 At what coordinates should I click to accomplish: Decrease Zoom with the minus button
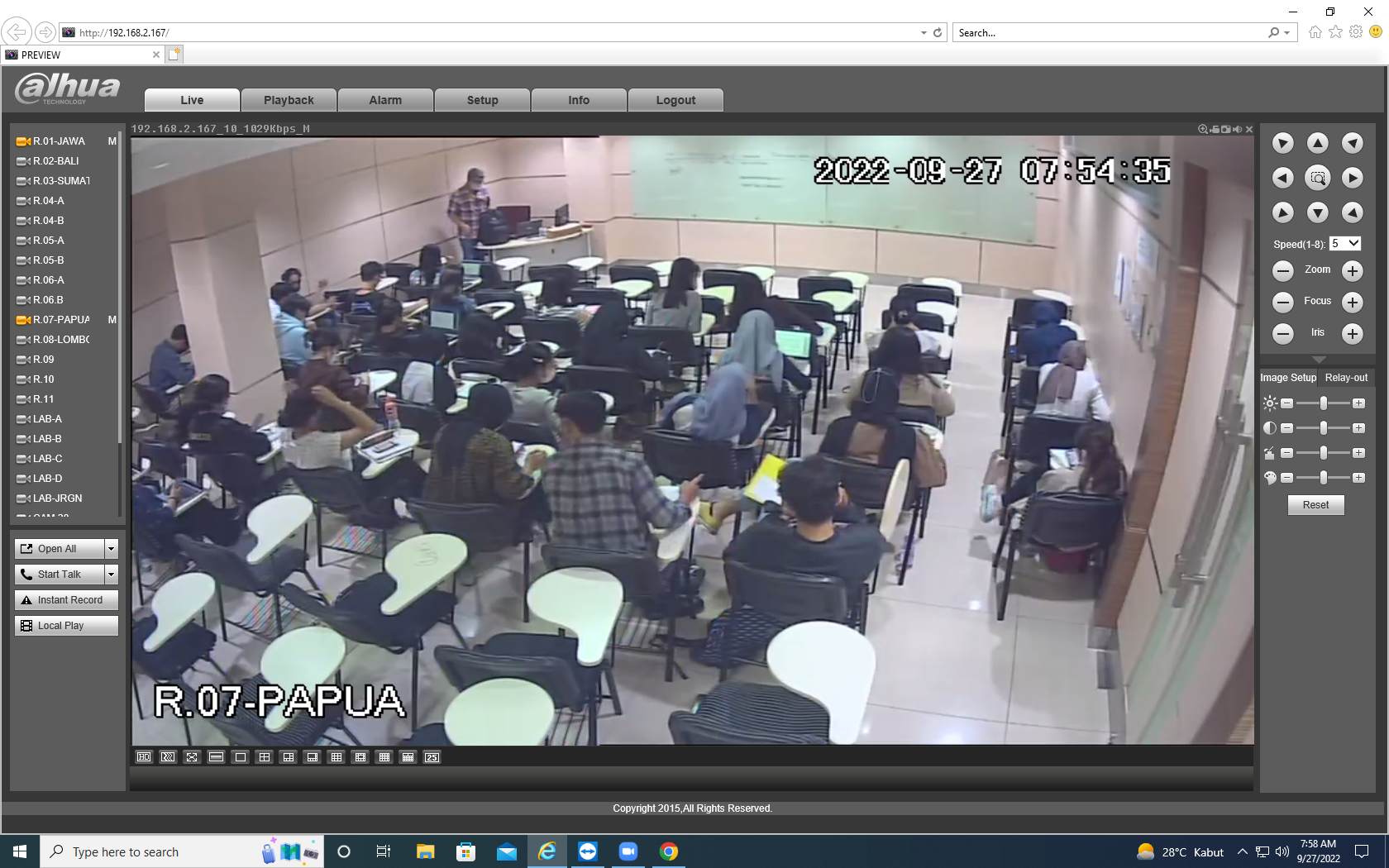tap(1283, 270)
